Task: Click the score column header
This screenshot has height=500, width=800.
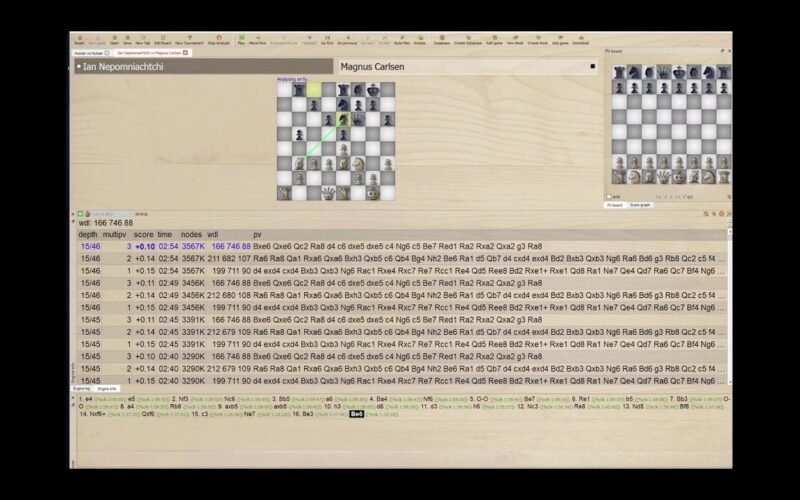Action: coord(143,235)
